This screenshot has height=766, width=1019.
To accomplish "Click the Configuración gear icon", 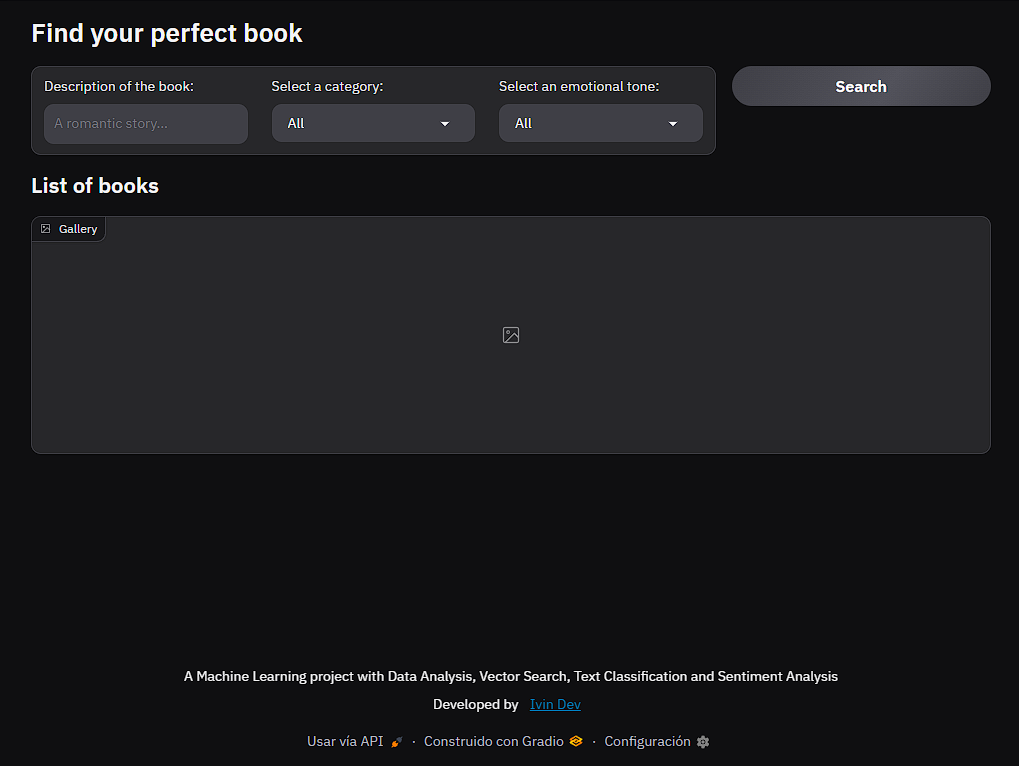I will click(x=703, y=742).
